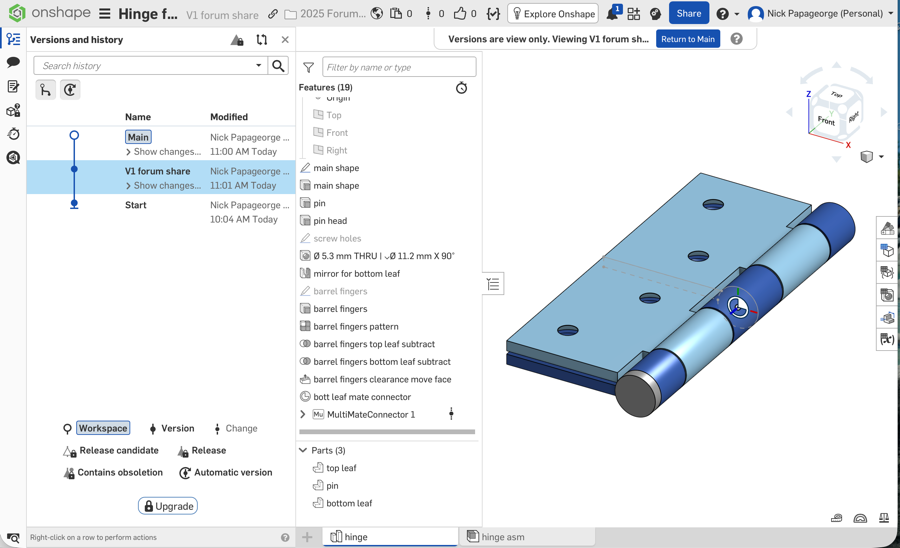This screenshot has height=548, width=900.
Task: Open the search history dropdown arrow
Action: point(258,66)
